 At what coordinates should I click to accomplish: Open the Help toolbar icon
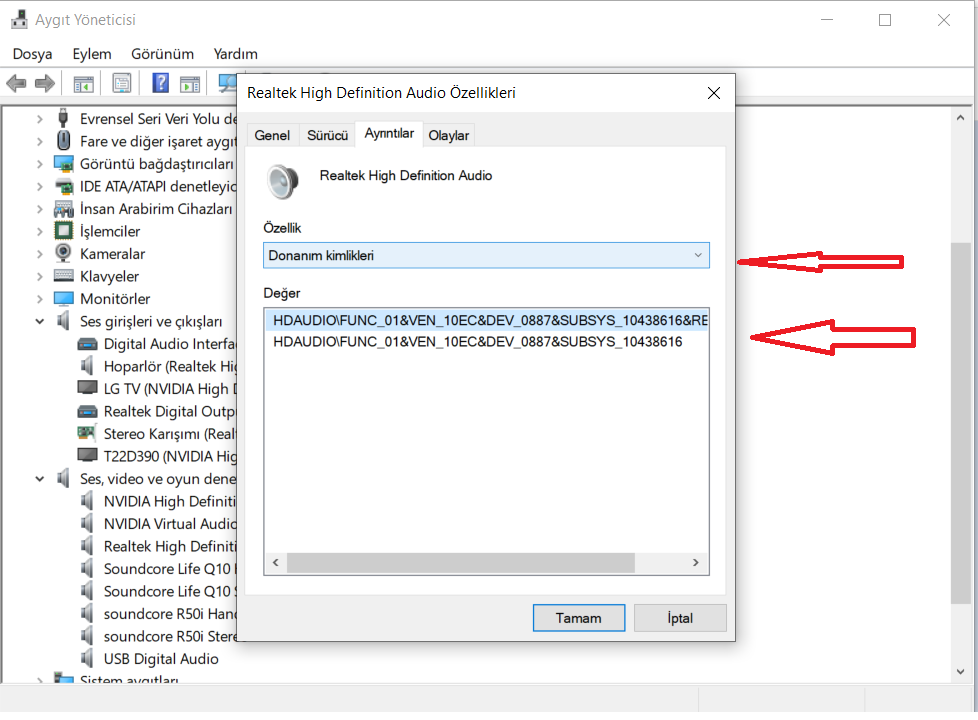[160, 83]
